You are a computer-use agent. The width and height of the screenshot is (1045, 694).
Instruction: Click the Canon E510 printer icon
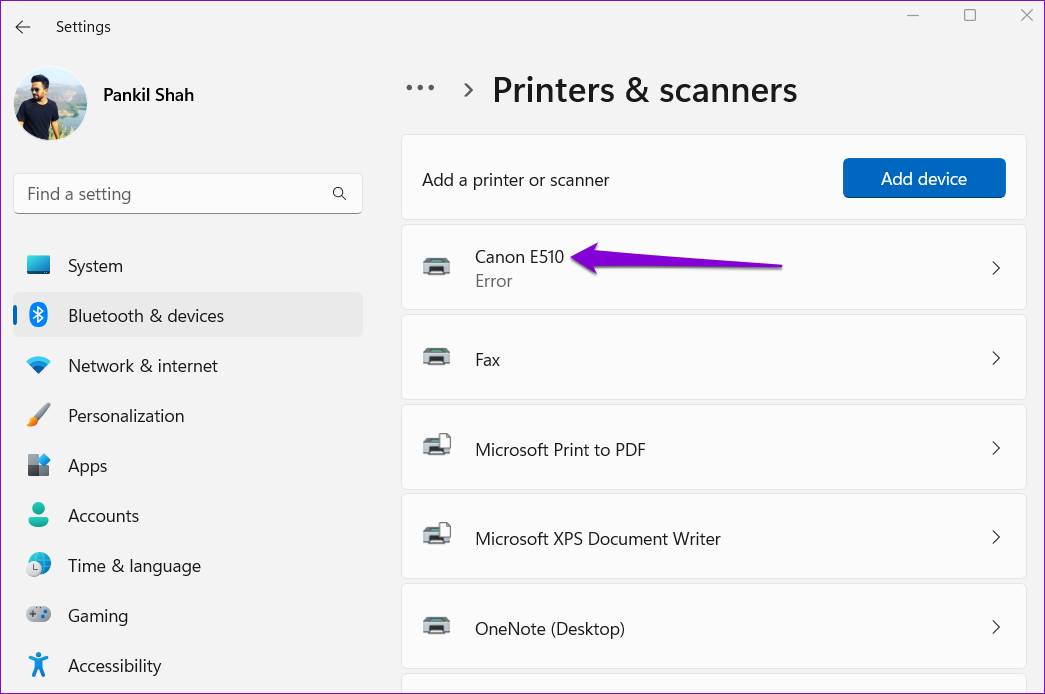click(x=437, y=267)
